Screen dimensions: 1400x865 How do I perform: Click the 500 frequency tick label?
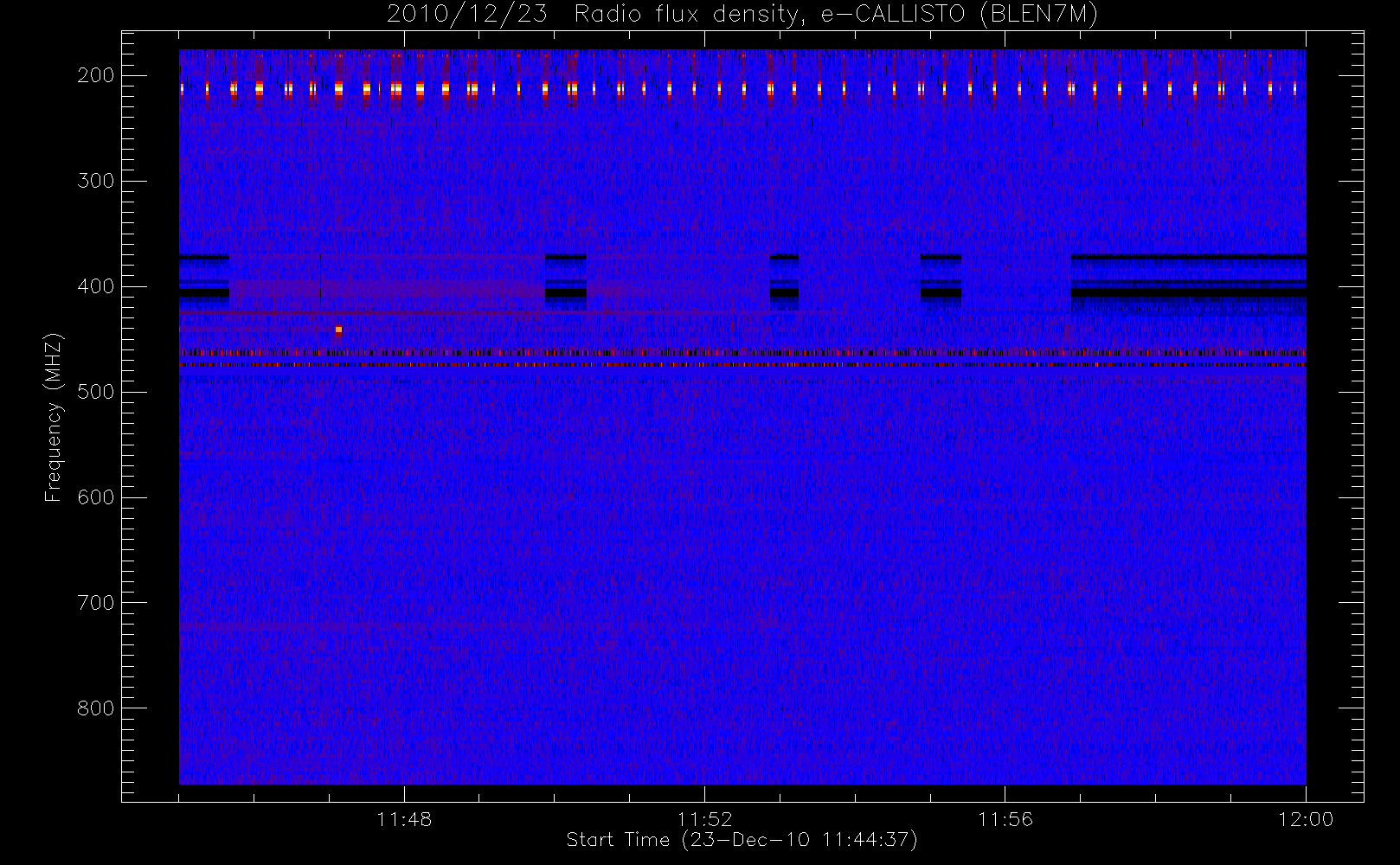[96, 392]
